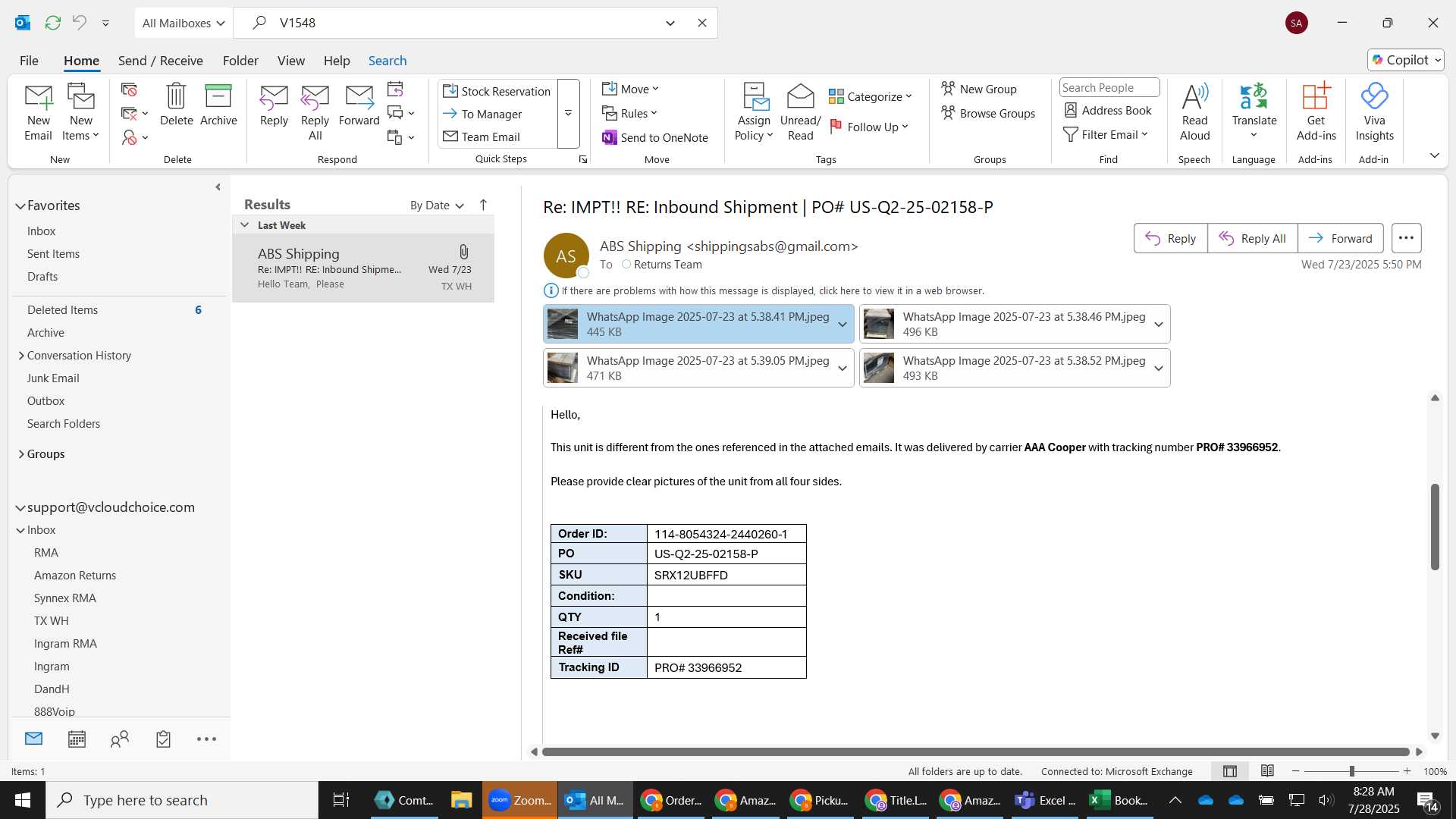Click Reply button in reading pane
1456x819 pixels.
coord(1170,238)
